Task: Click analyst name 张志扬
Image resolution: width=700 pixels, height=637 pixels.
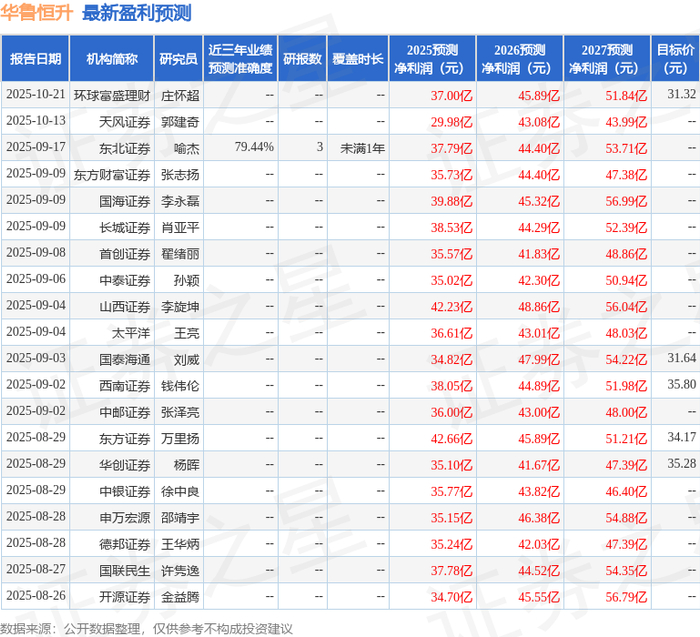Action: point(180,175)
